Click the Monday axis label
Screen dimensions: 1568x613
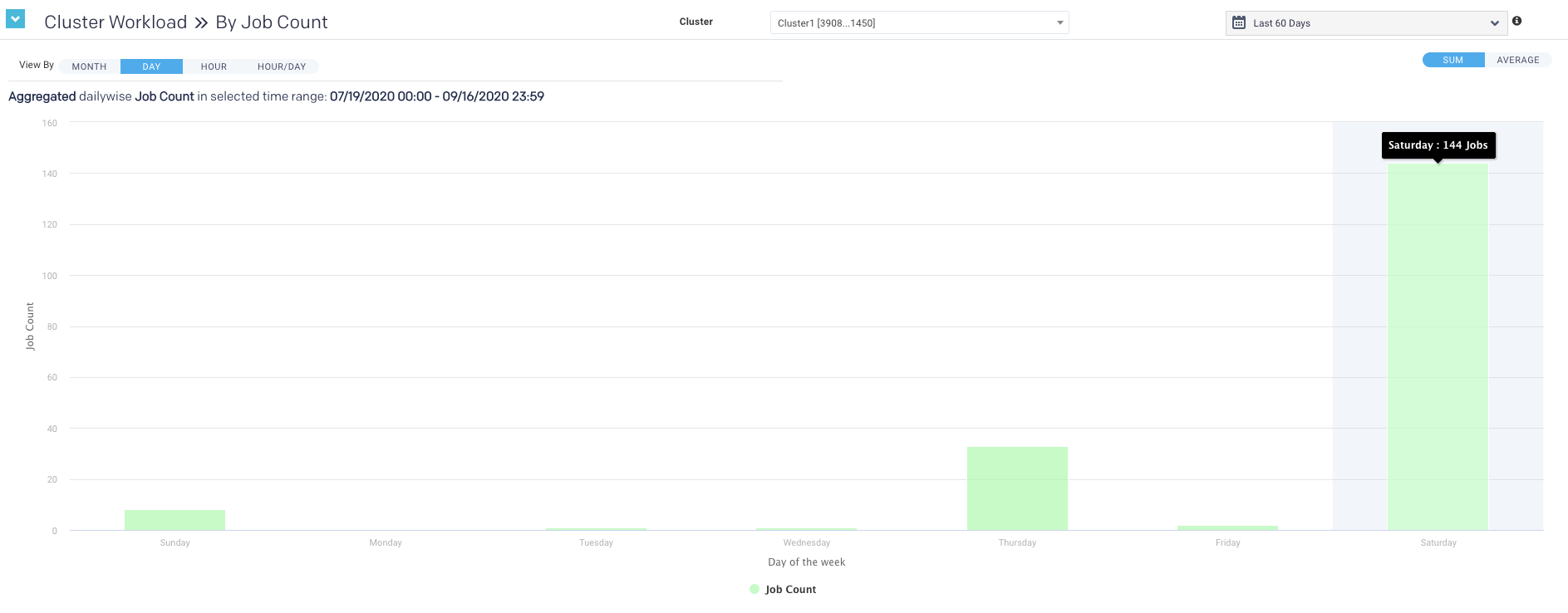386,542
